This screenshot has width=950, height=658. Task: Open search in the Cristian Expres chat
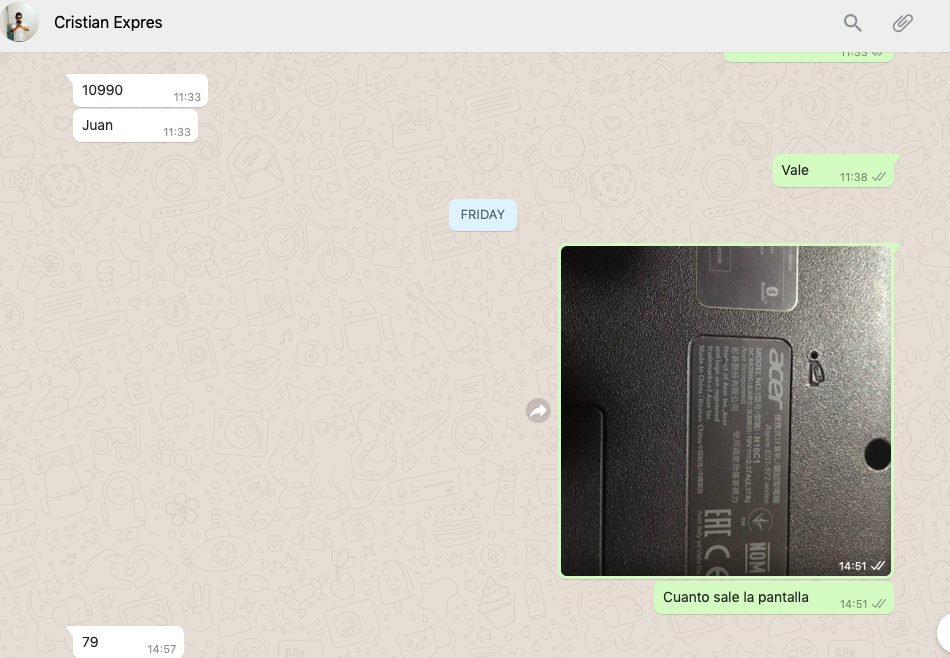coord(852,23)
